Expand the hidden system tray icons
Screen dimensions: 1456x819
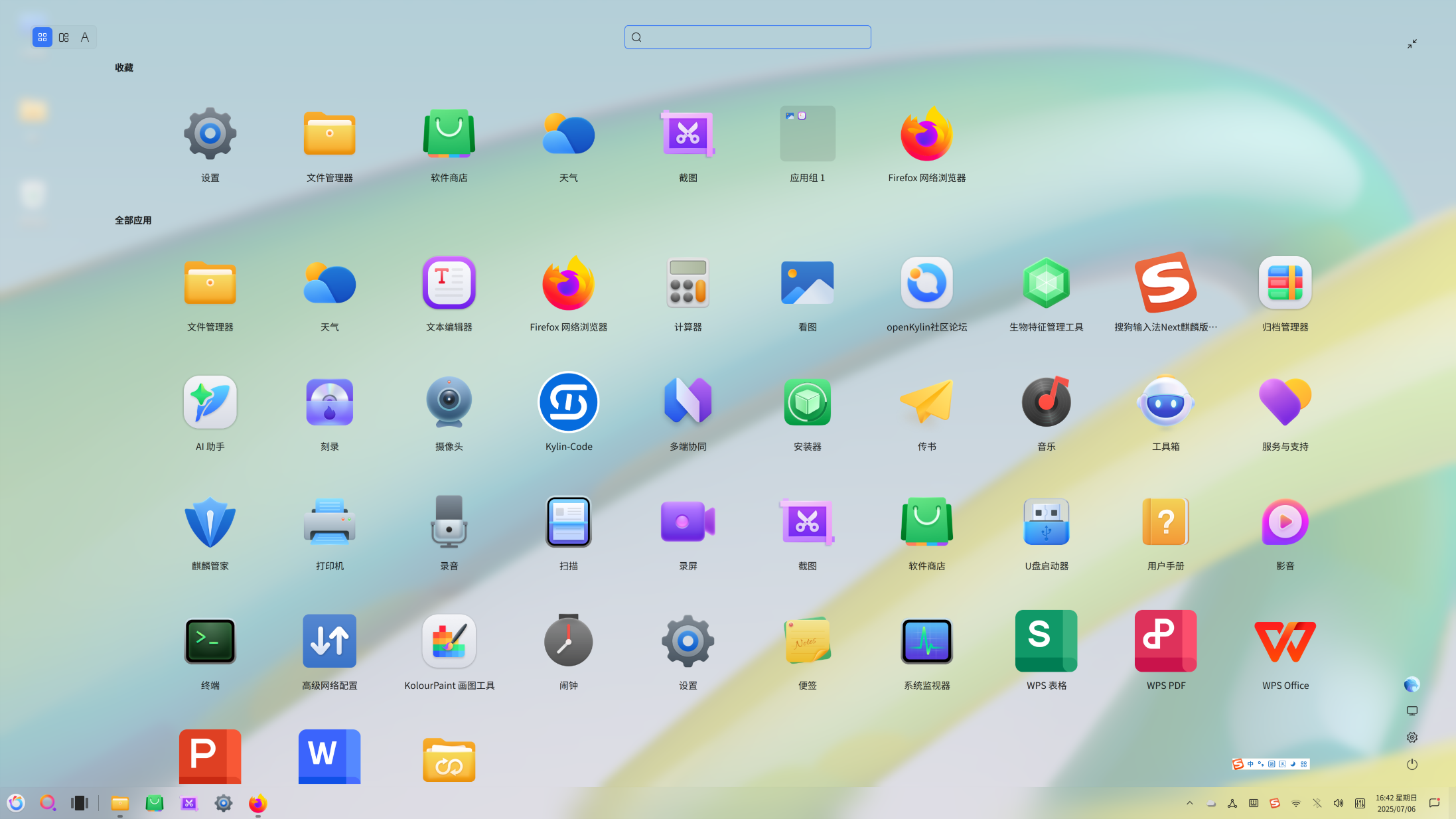tap(1190, 803)
